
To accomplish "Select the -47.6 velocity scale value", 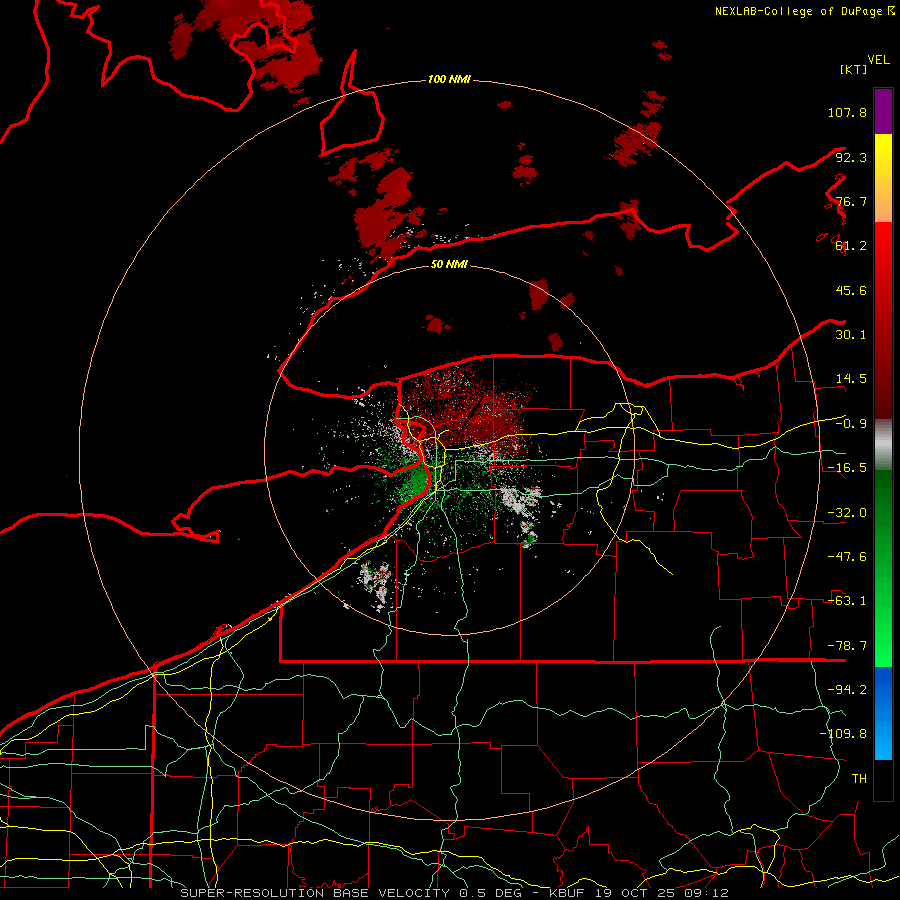I will click(x=847, y=557).
